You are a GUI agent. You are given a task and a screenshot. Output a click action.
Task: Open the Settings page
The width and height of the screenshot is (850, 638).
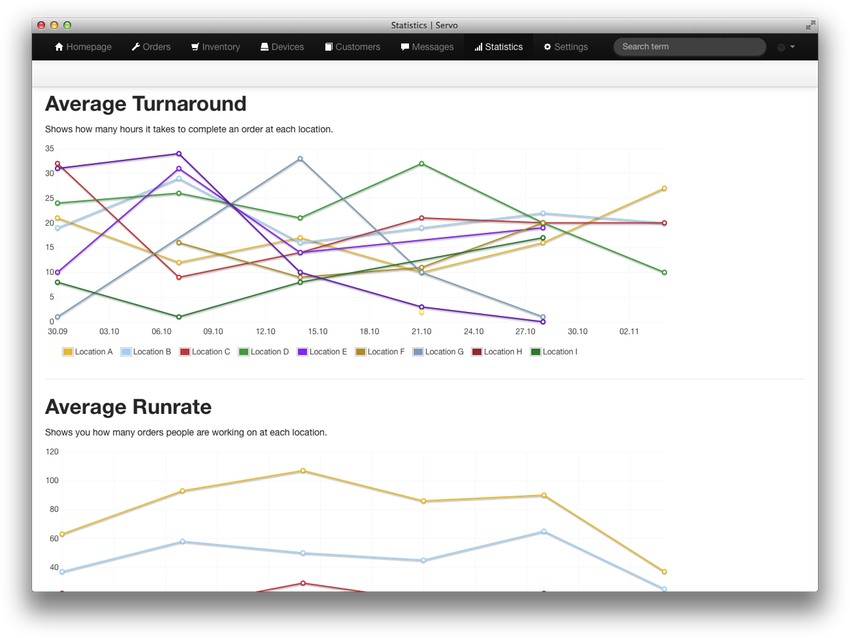click(x=566, y=47)
